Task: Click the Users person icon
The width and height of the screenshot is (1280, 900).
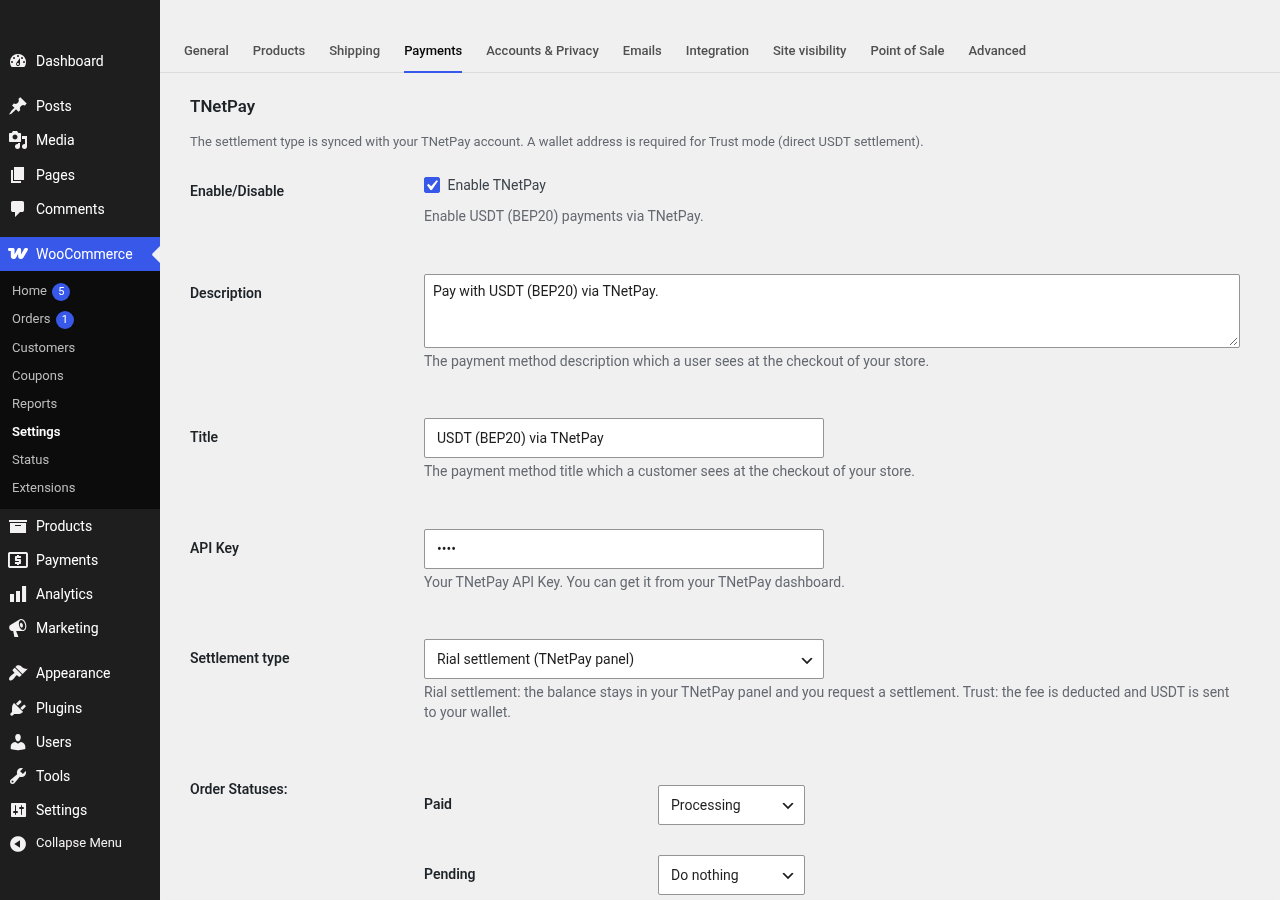Action: [18, 742]
